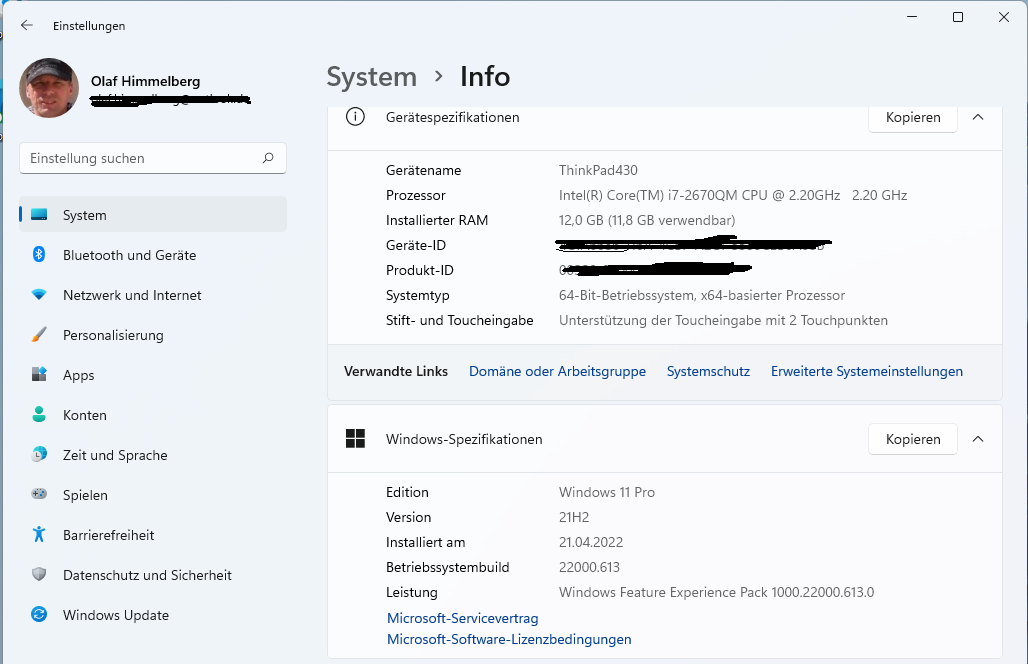This screenshot has height=664, width=1028.
Task: Click the Gerätespezifikationen info icon
Action: tap(355, 117)
